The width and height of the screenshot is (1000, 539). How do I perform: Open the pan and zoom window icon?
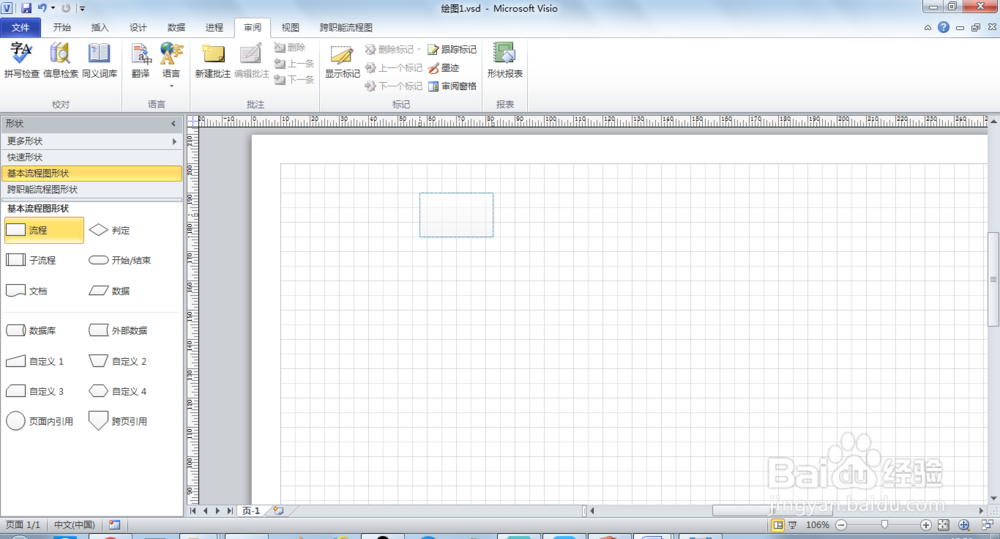964,525
